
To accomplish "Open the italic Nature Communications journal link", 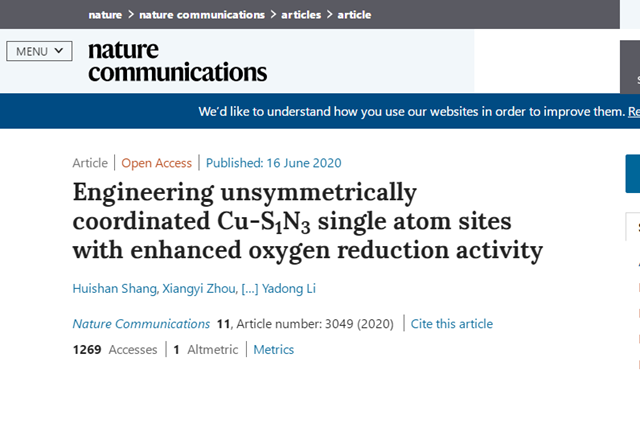I will point(141,323).
